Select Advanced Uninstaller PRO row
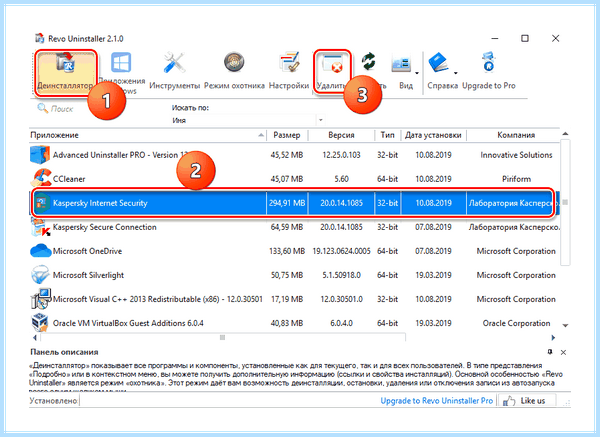 click(x=295, y=155)
